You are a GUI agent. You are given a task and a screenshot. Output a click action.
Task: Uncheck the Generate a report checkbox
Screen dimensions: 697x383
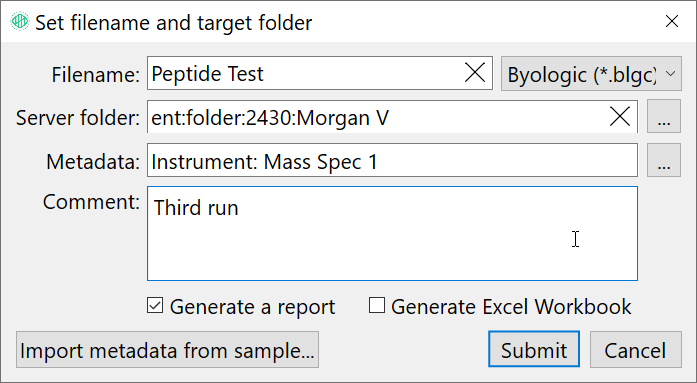[x=155, y=306]
